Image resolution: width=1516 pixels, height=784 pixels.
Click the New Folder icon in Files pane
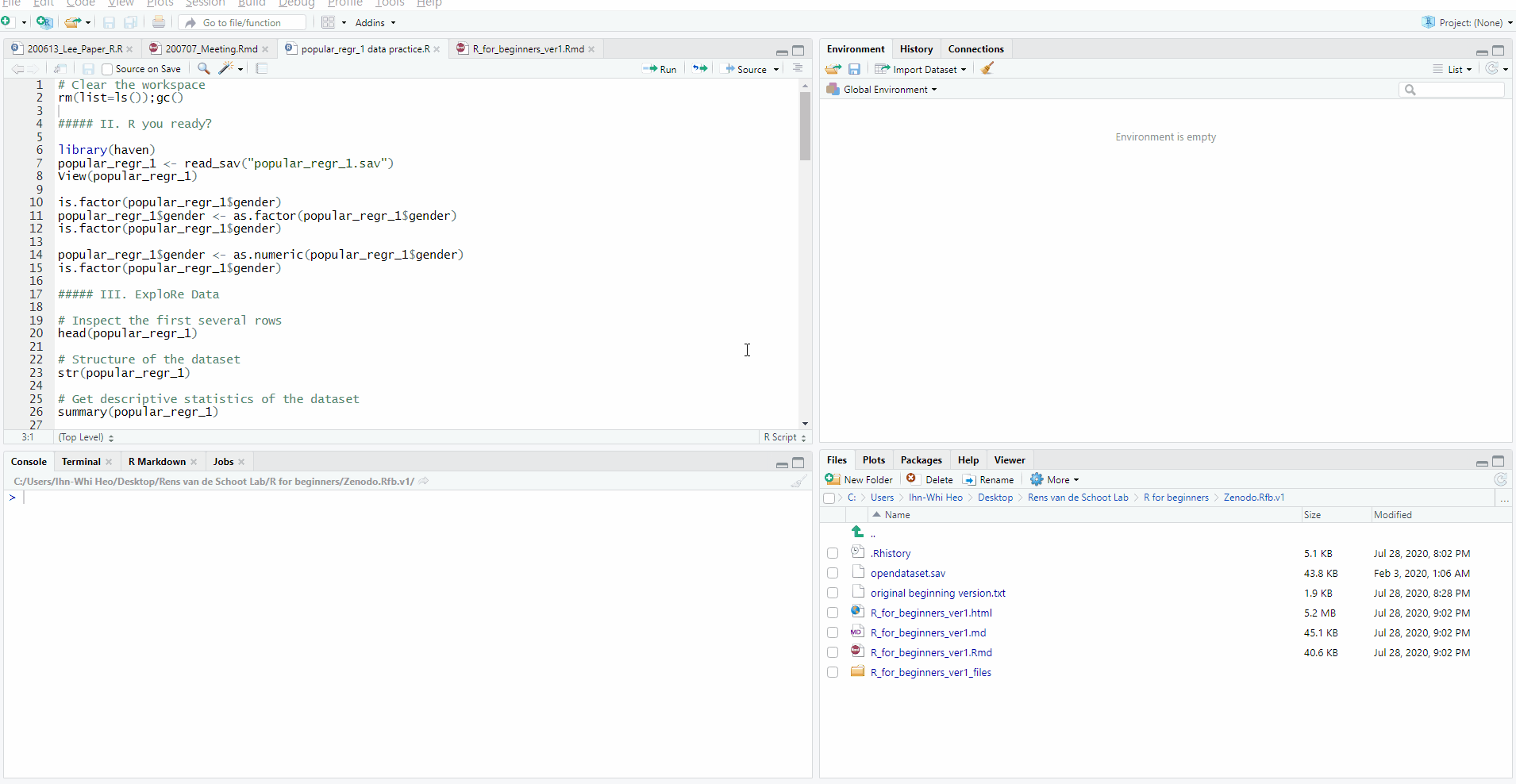(x=832, y=479)
